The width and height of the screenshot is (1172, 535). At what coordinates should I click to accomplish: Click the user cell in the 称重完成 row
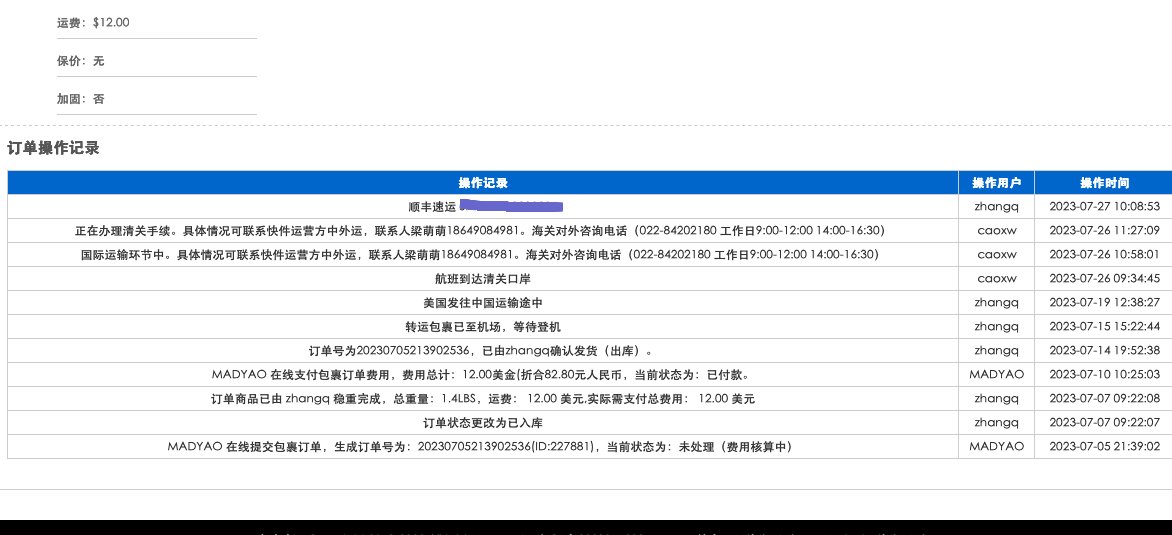click(996, 398)
